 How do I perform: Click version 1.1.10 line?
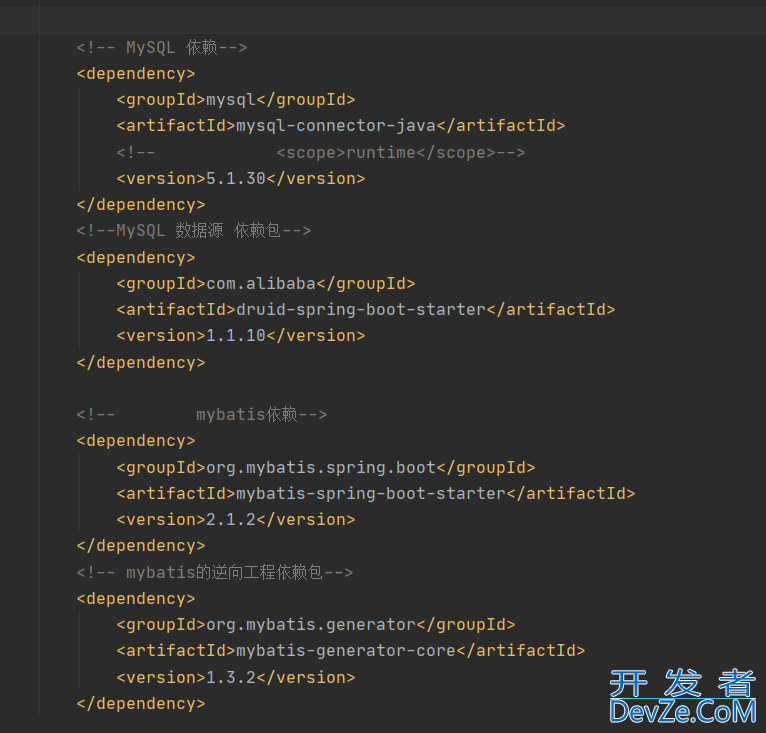(x=240, y=335)
